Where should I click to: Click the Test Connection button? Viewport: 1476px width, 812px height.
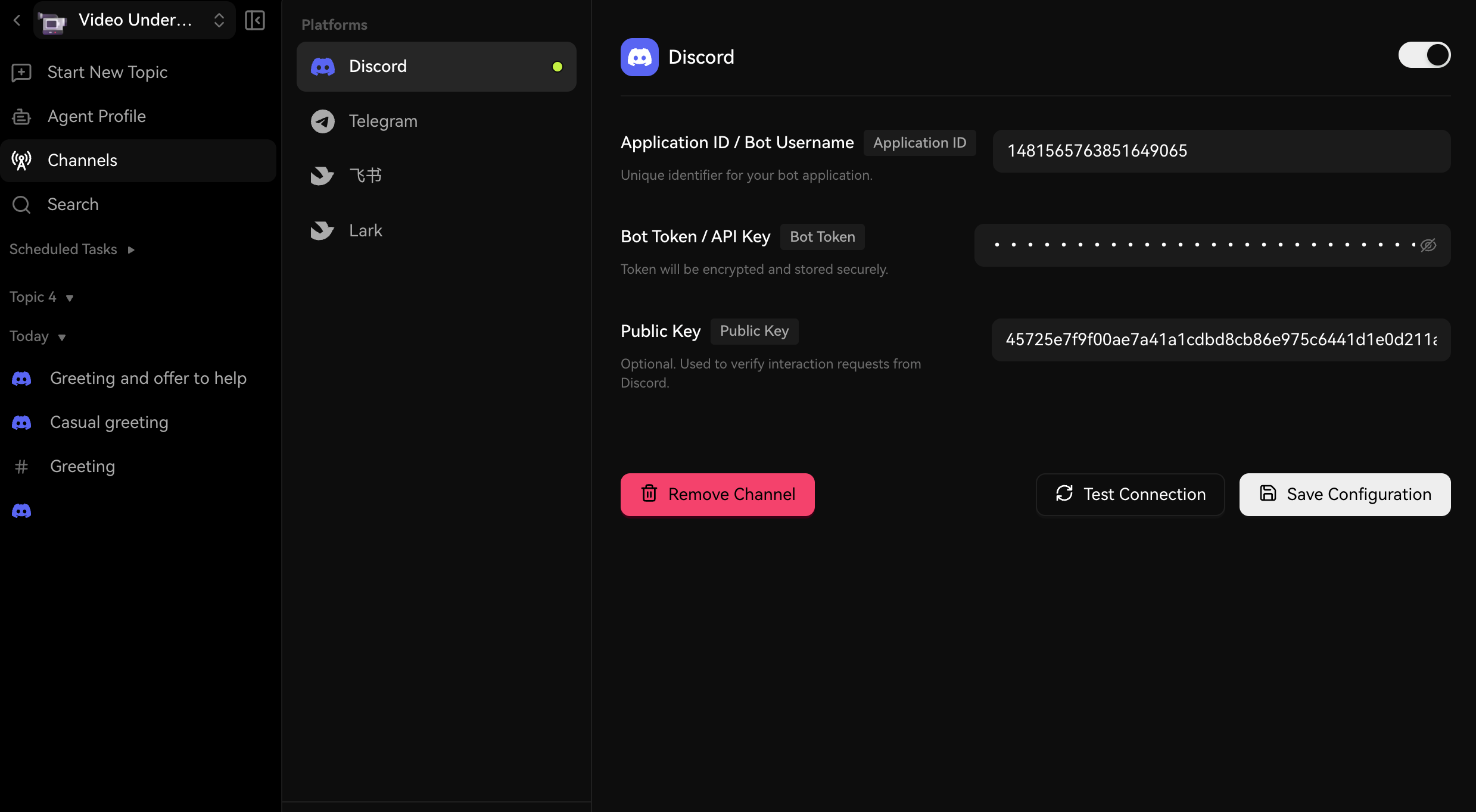1130,494
